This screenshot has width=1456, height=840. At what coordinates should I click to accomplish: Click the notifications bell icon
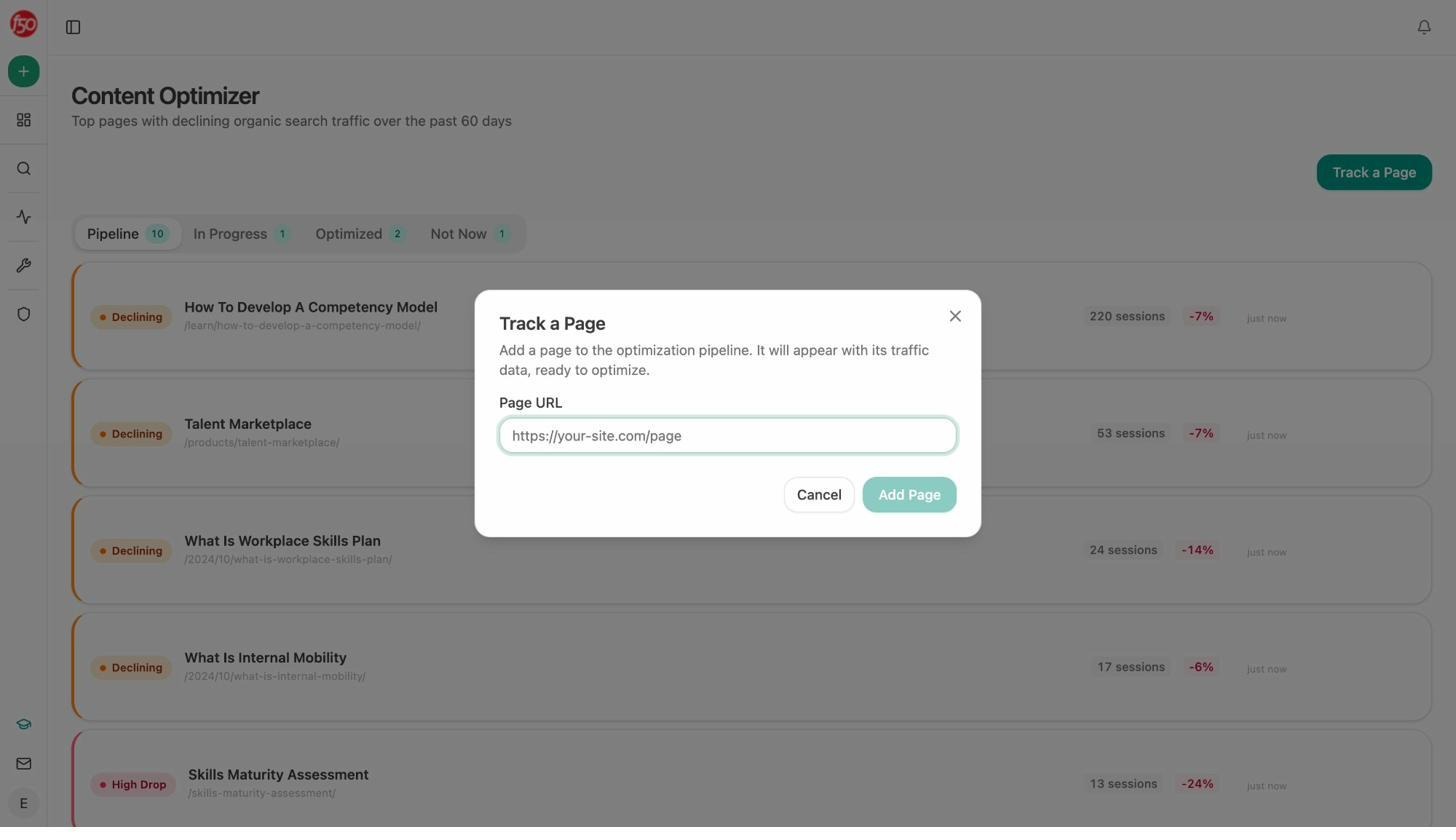[1423, 26]
